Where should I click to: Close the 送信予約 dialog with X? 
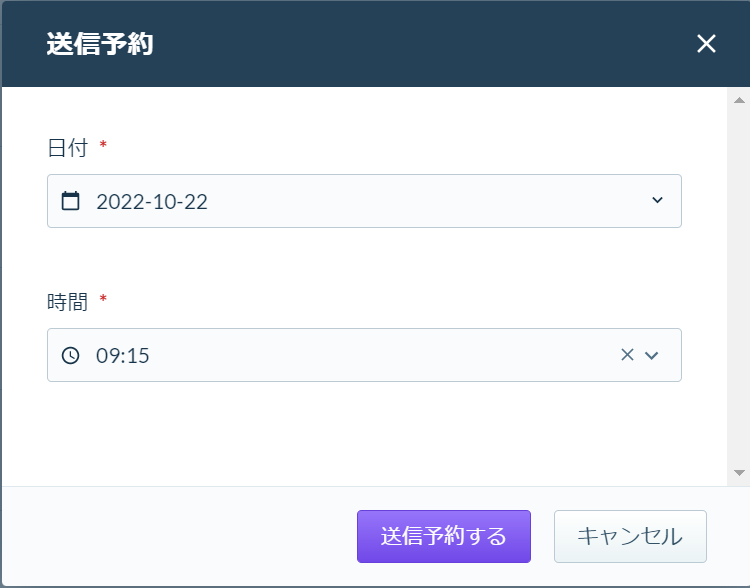click(x=706, y=44)
